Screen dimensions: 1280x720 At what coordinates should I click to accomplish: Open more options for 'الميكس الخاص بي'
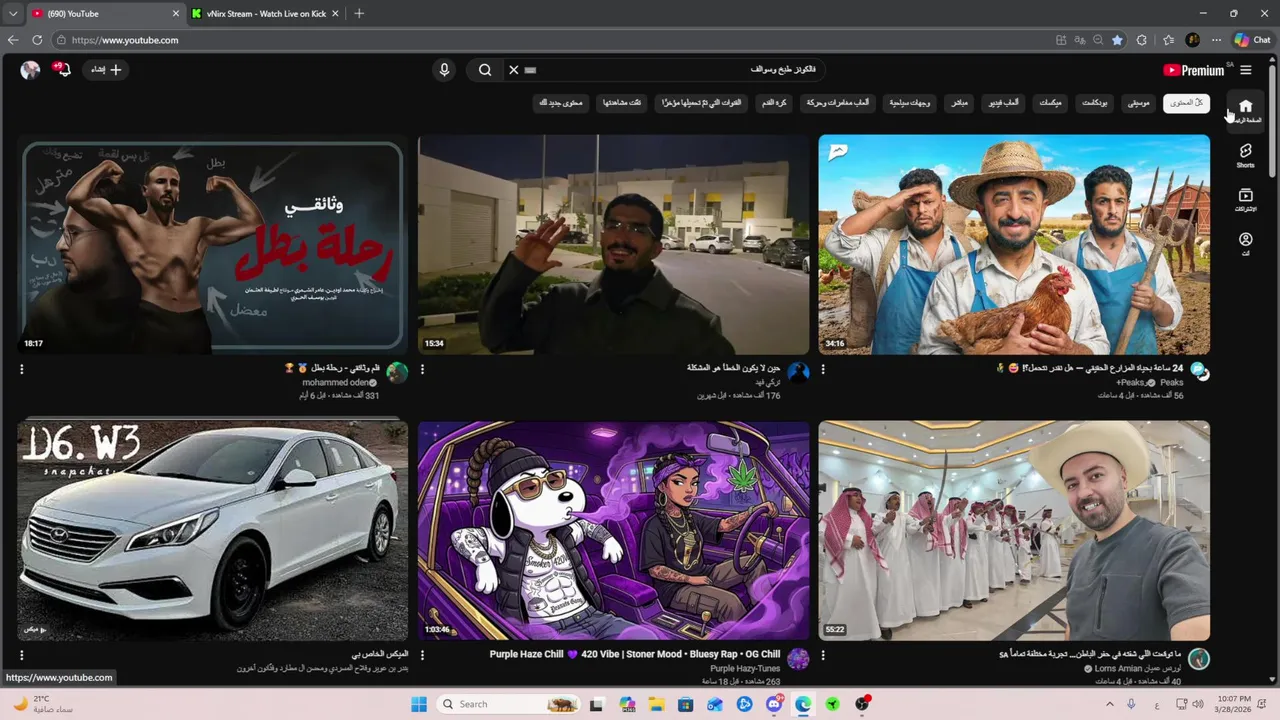pos(21,655)
